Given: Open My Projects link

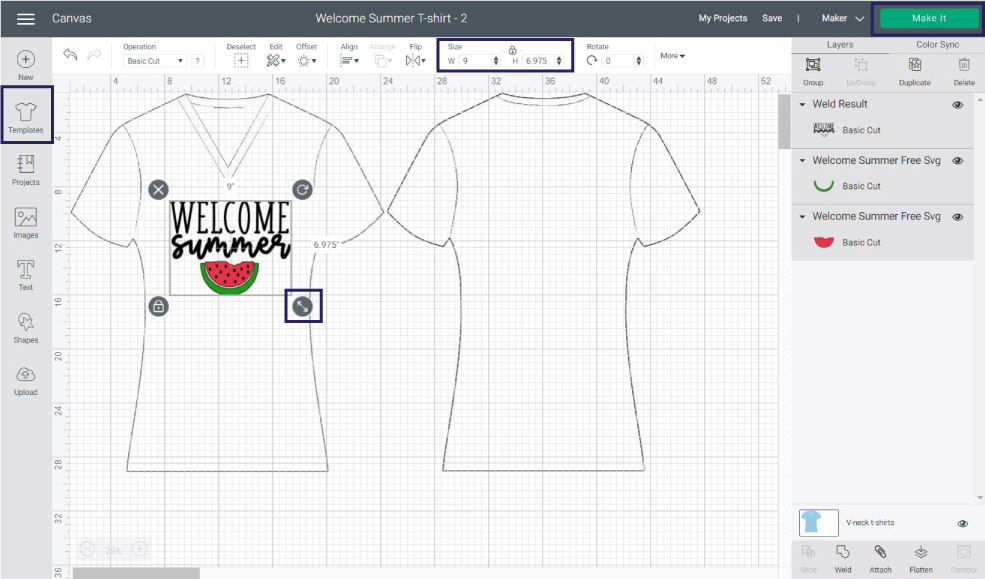Looking at the screenshot, I should (723, 18).
